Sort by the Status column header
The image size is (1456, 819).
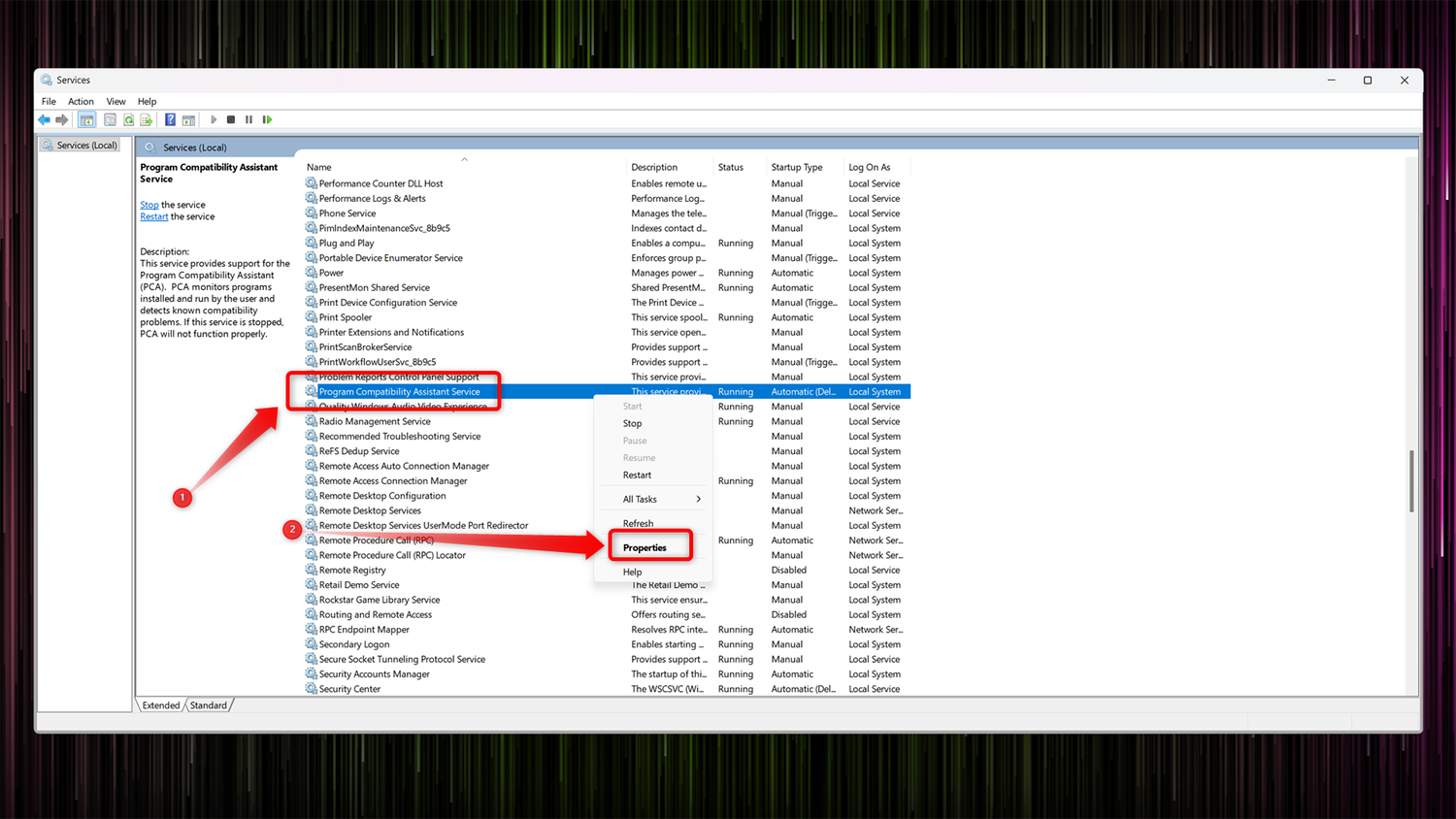click(x=741, y=167)
